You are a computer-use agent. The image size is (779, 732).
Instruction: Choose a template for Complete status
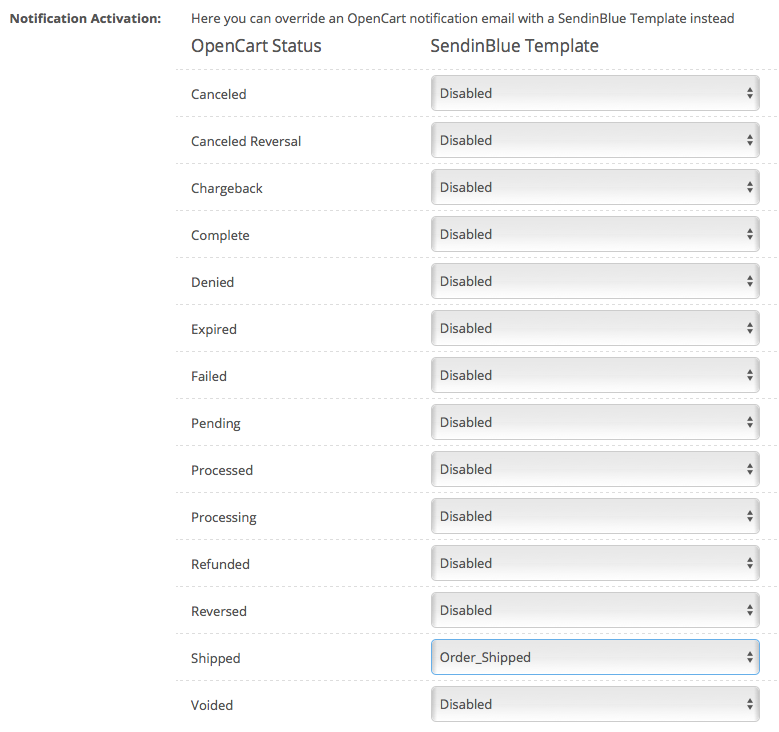pos(595,235)
